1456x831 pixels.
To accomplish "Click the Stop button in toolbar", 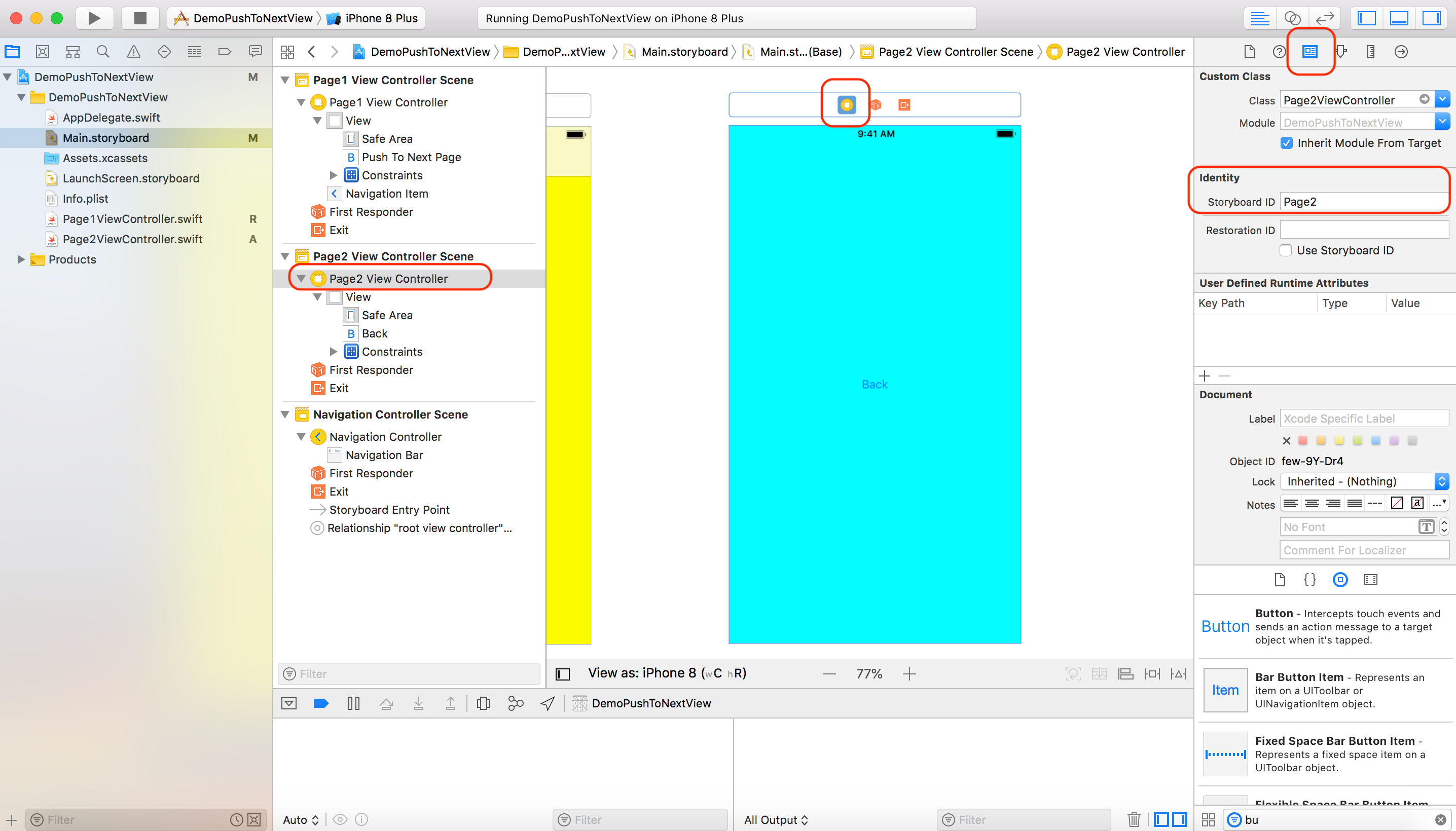I will point(140,18).
